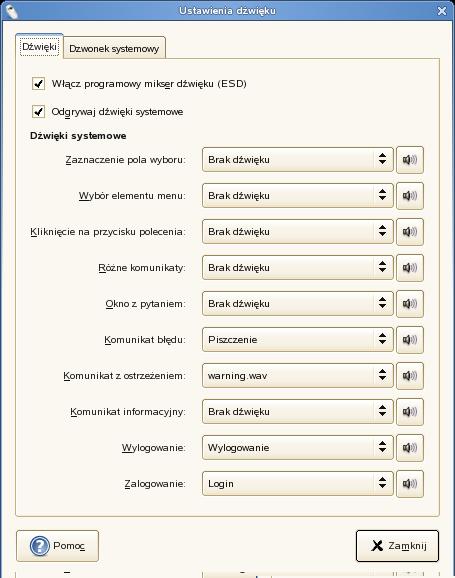This screenshot has height=578, width=455.
Task: Close the Ustawienia dźwięku window
Action: pos(442,11)
